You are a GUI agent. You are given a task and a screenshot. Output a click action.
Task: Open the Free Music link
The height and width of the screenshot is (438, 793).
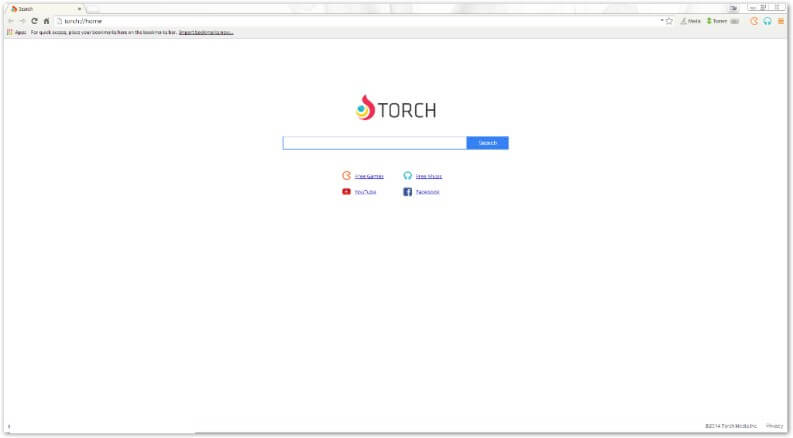[429, 176]
